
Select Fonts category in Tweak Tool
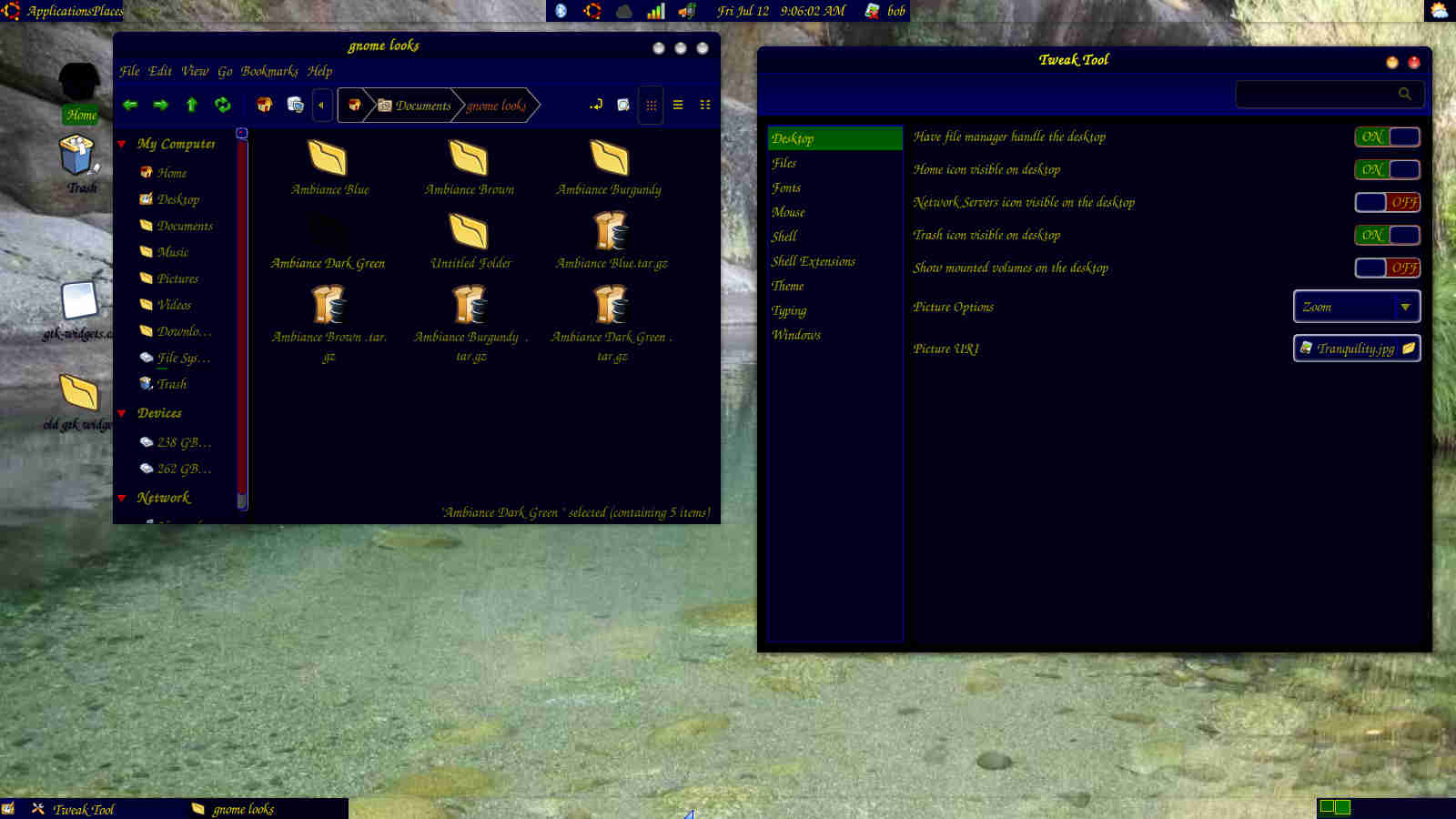coord(834,187)
